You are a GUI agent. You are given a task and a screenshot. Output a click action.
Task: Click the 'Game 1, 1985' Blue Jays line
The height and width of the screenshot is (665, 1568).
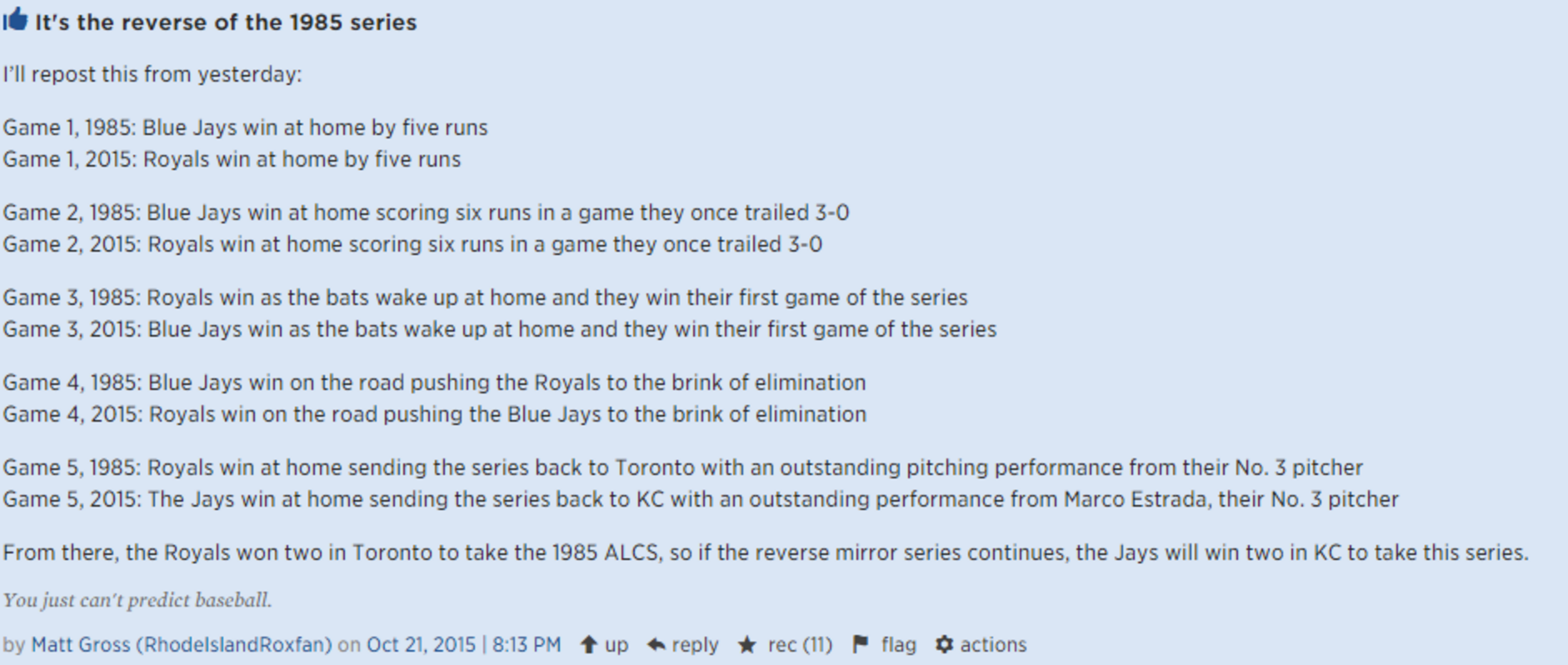point(245,127)
